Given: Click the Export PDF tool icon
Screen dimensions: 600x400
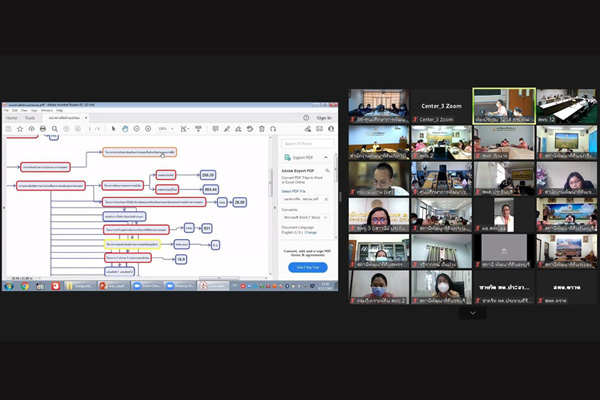Looking at the screenshot, I should 287,157.
